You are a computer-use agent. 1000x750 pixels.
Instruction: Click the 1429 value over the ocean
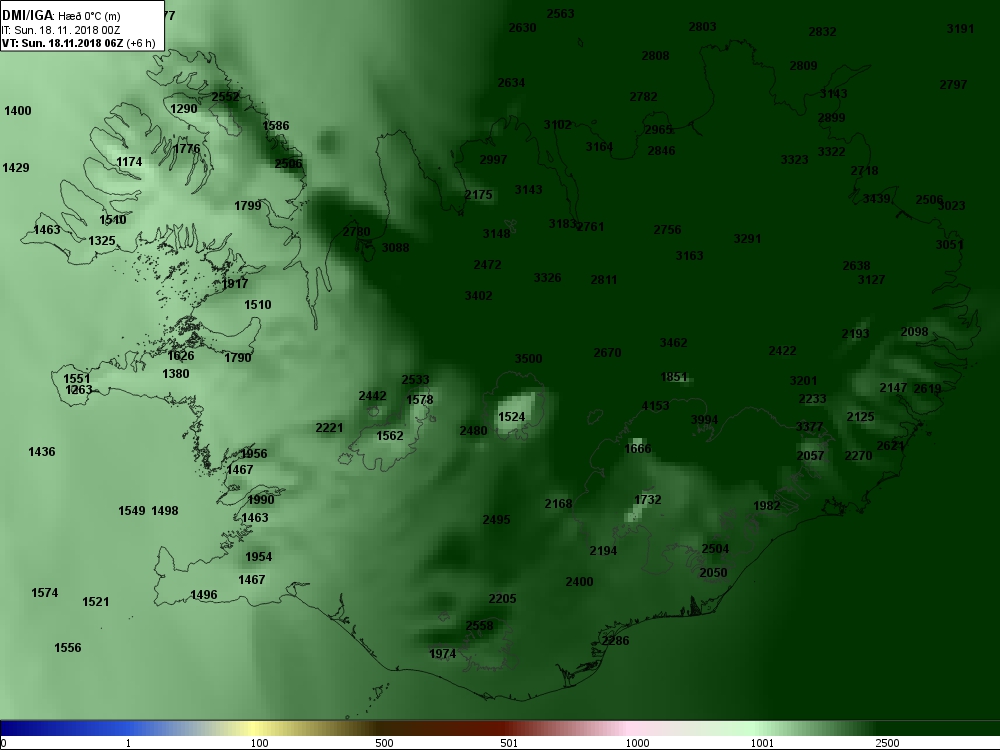(x=16, y=168)
